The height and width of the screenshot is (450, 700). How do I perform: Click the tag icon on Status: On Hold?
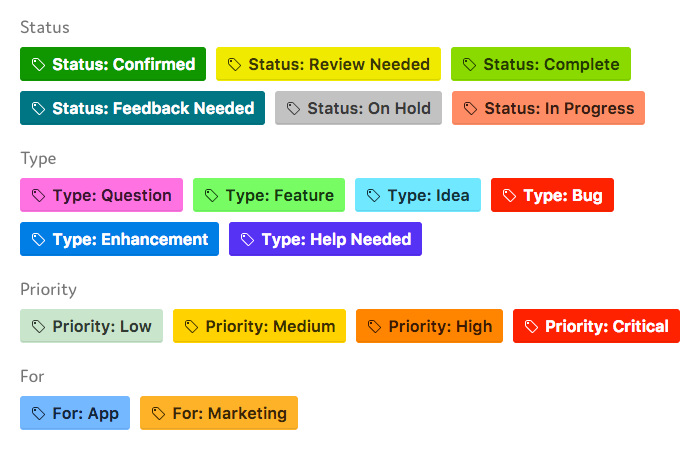coord(293,108)
